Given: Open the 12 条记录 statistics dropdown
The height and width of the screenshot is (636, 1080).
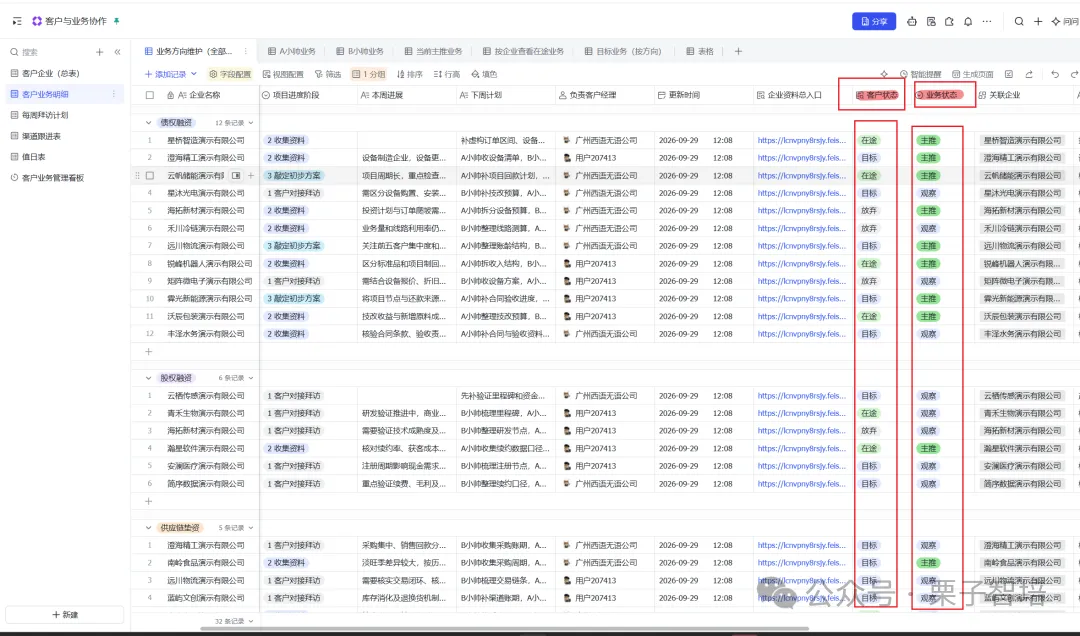Looking at the screenshot, I should coord(234,123).
